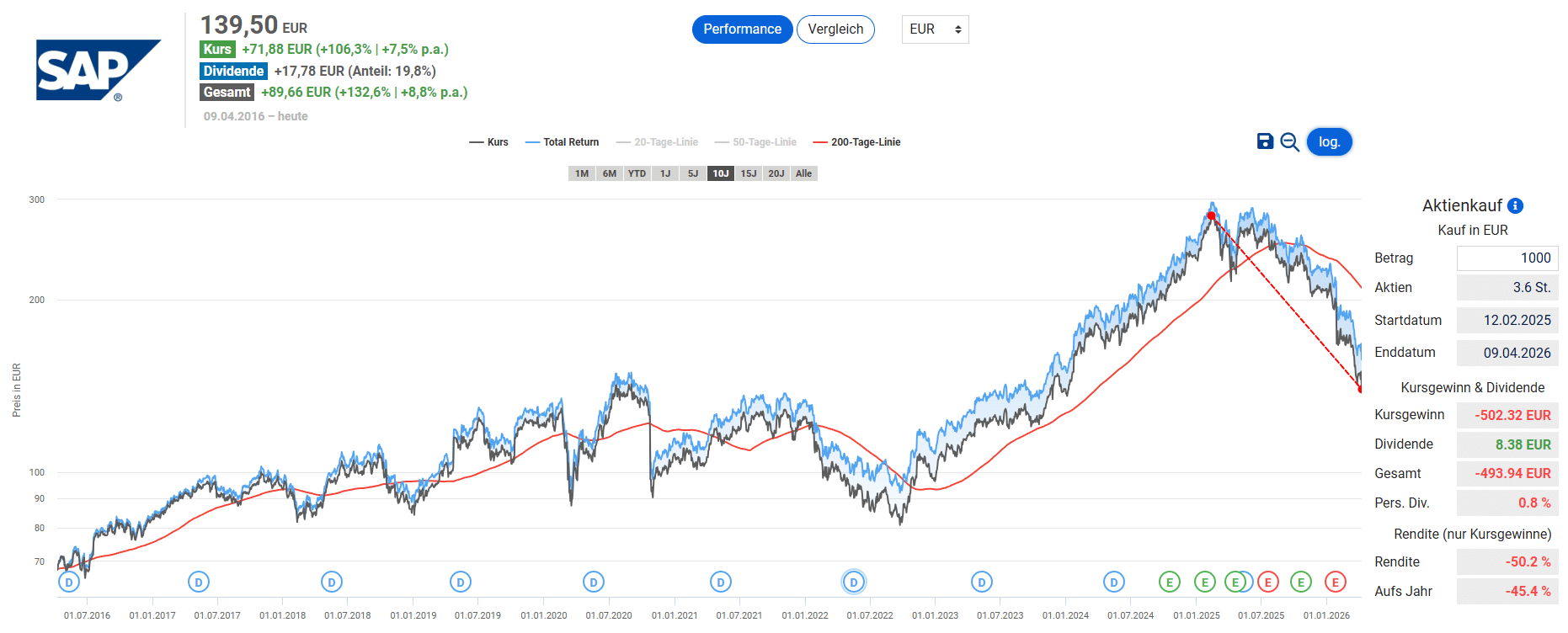Click the first dividend marker near 01.07.2016

pyautogui.click(x=69, y=582)
